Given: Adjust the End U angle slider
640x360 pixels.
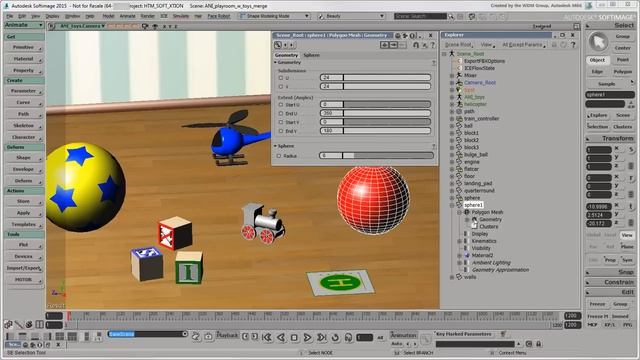Looking at the screenshot, I should coord(375,113).
